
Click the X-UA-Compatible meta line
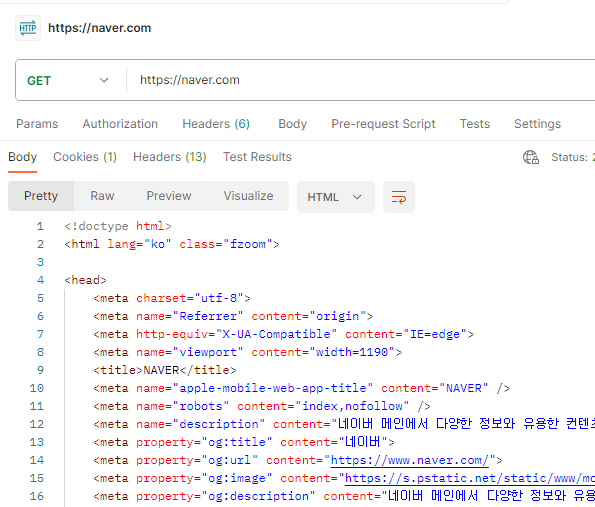(283, 334)
